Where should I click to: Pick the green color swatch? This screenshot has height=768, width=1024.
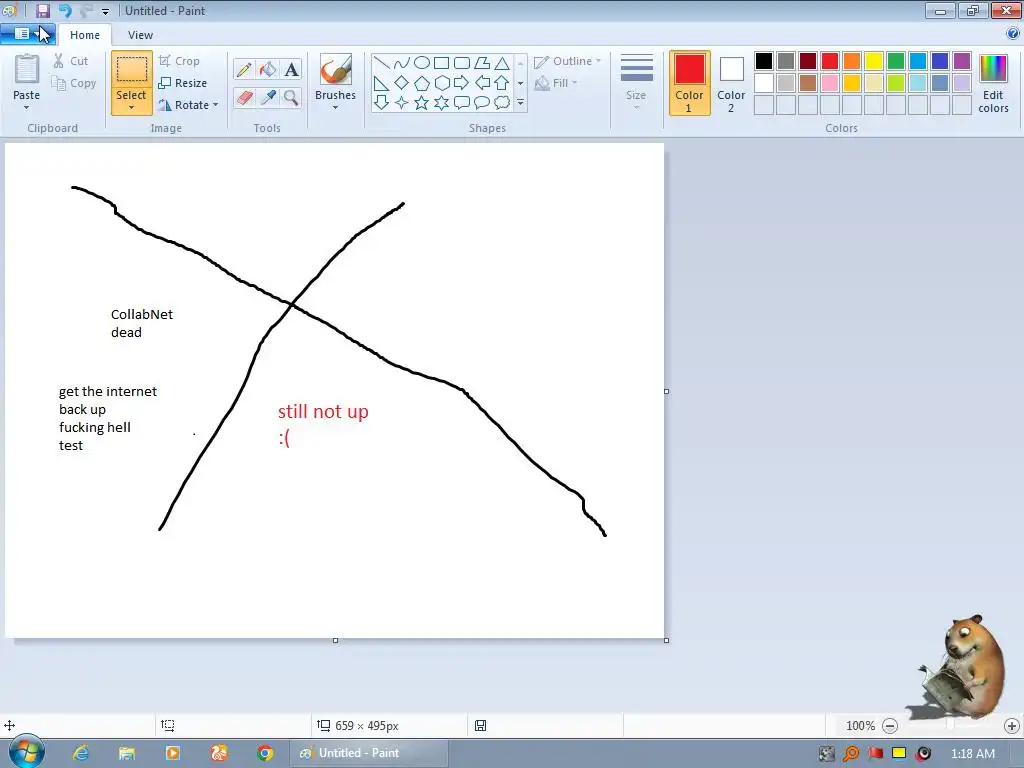click(x=896, y=61)
